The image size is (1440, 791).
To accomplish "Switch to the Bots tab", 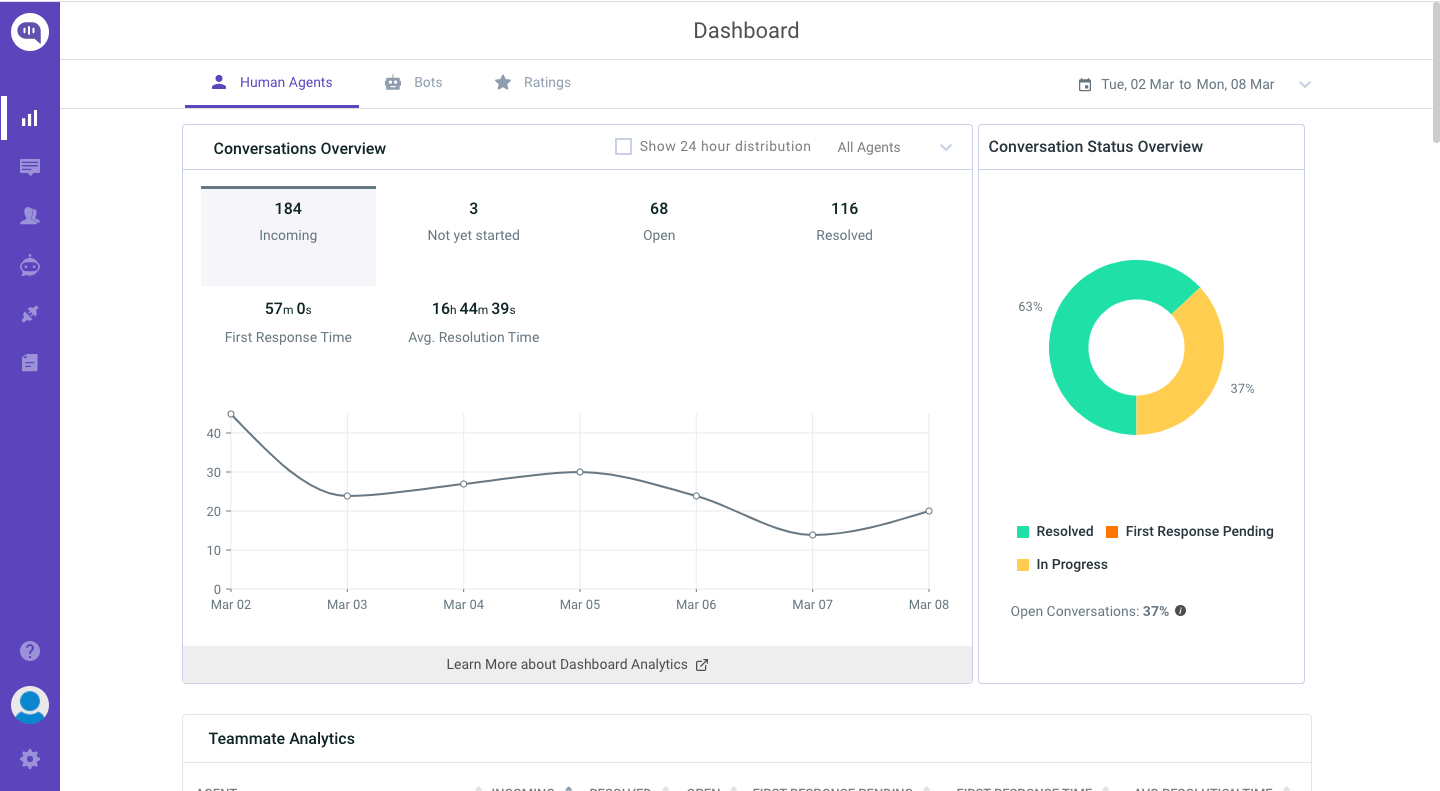I will [x=414, y=83].
